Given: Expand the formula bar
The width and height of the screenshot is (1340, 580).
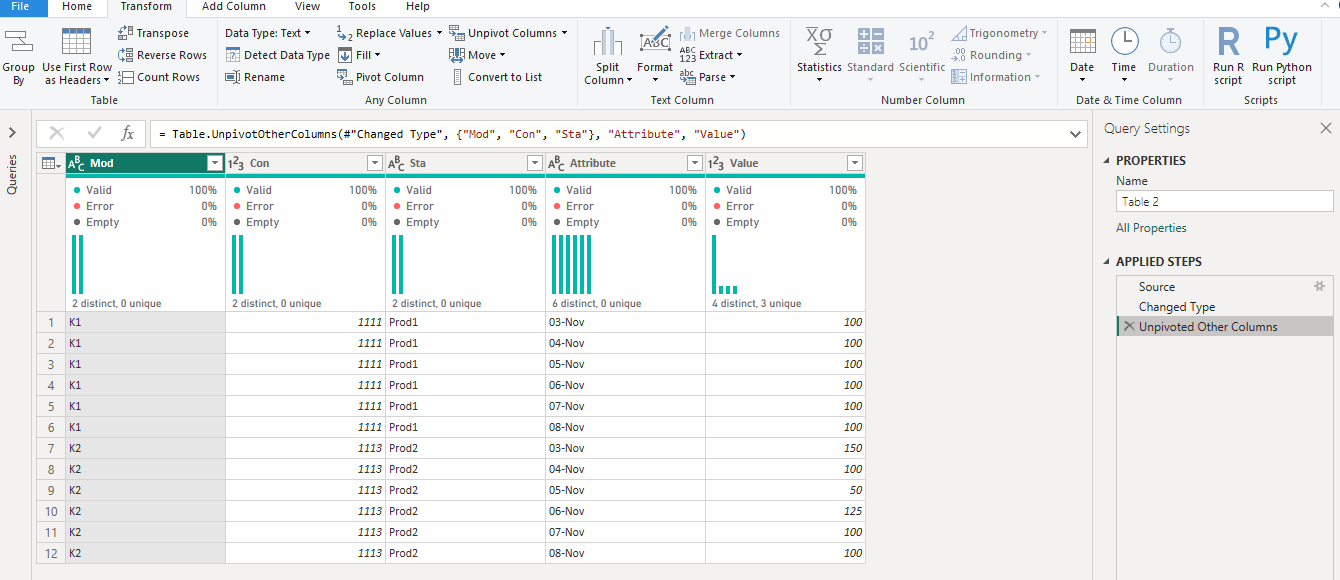Looking at the screenshot, I should (1076, 134).
